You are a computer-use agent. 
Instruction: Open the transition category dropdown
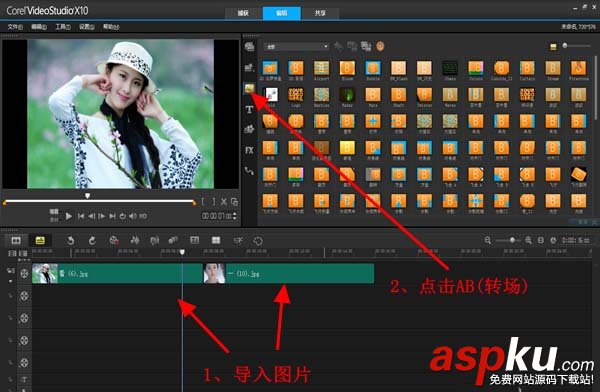click(x=297, y=47)
